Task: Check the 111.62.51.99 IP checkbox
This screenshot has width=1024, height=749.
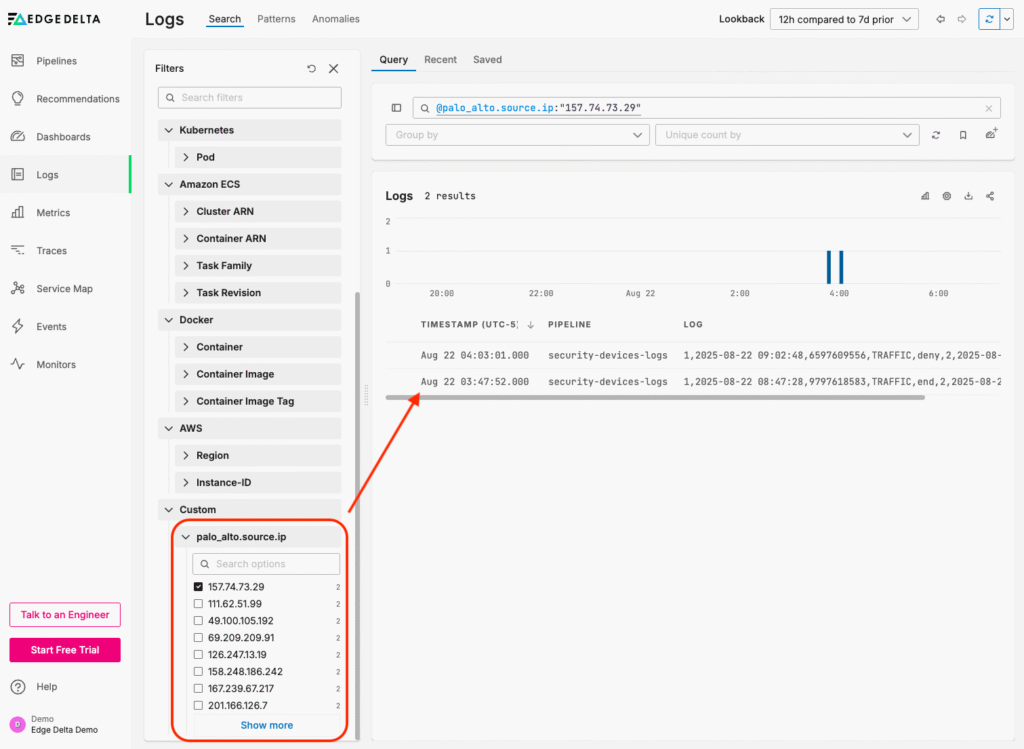Action: (198, 604)
